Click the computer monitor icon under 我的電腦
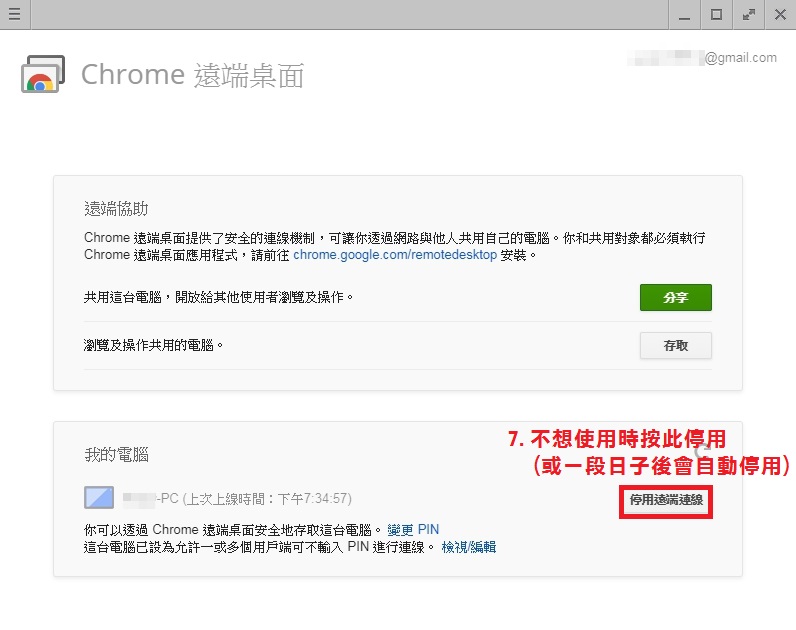Image resolution: width=796 pixels, height=630 pixels. coord(99,498)
